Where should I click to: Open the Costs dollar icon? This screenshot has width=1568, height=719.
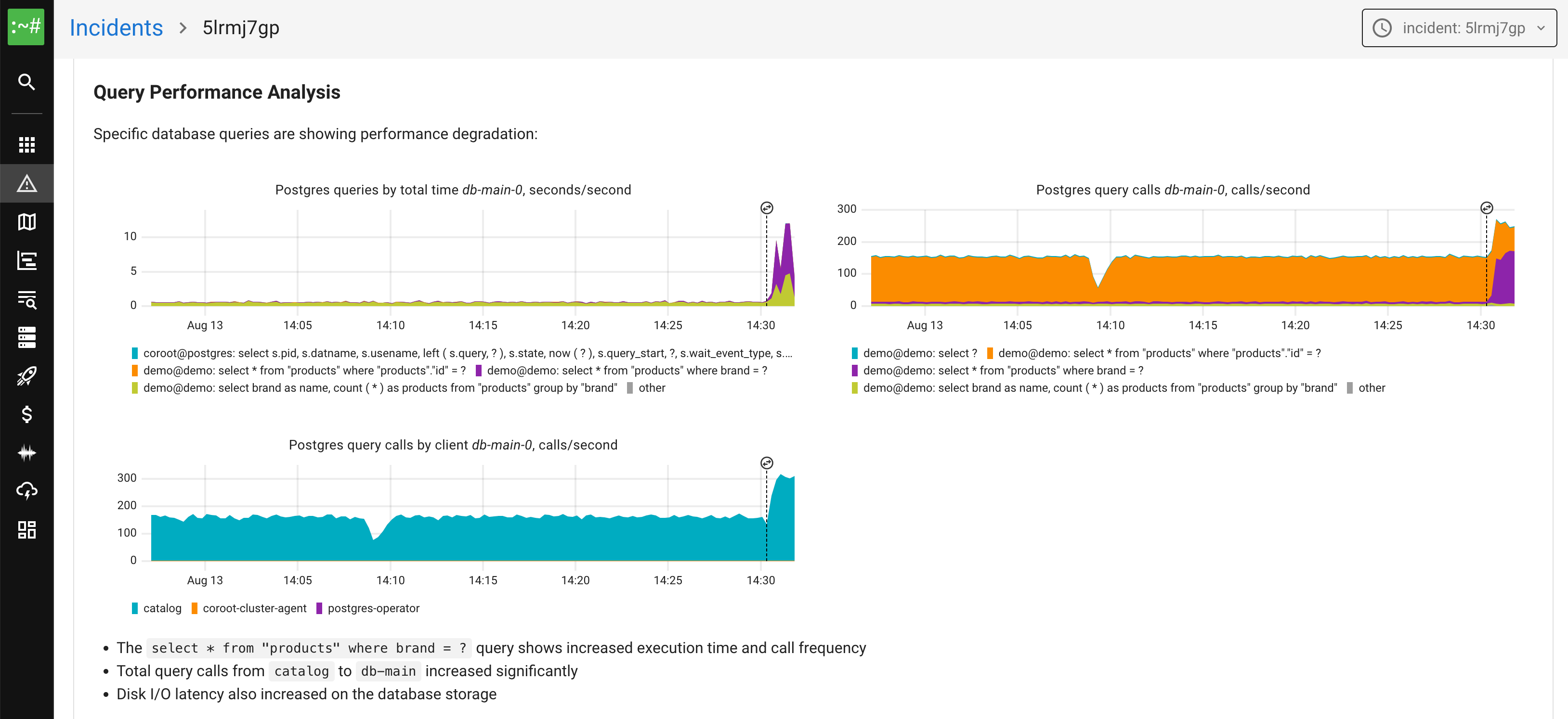click(x=26, y=415)
